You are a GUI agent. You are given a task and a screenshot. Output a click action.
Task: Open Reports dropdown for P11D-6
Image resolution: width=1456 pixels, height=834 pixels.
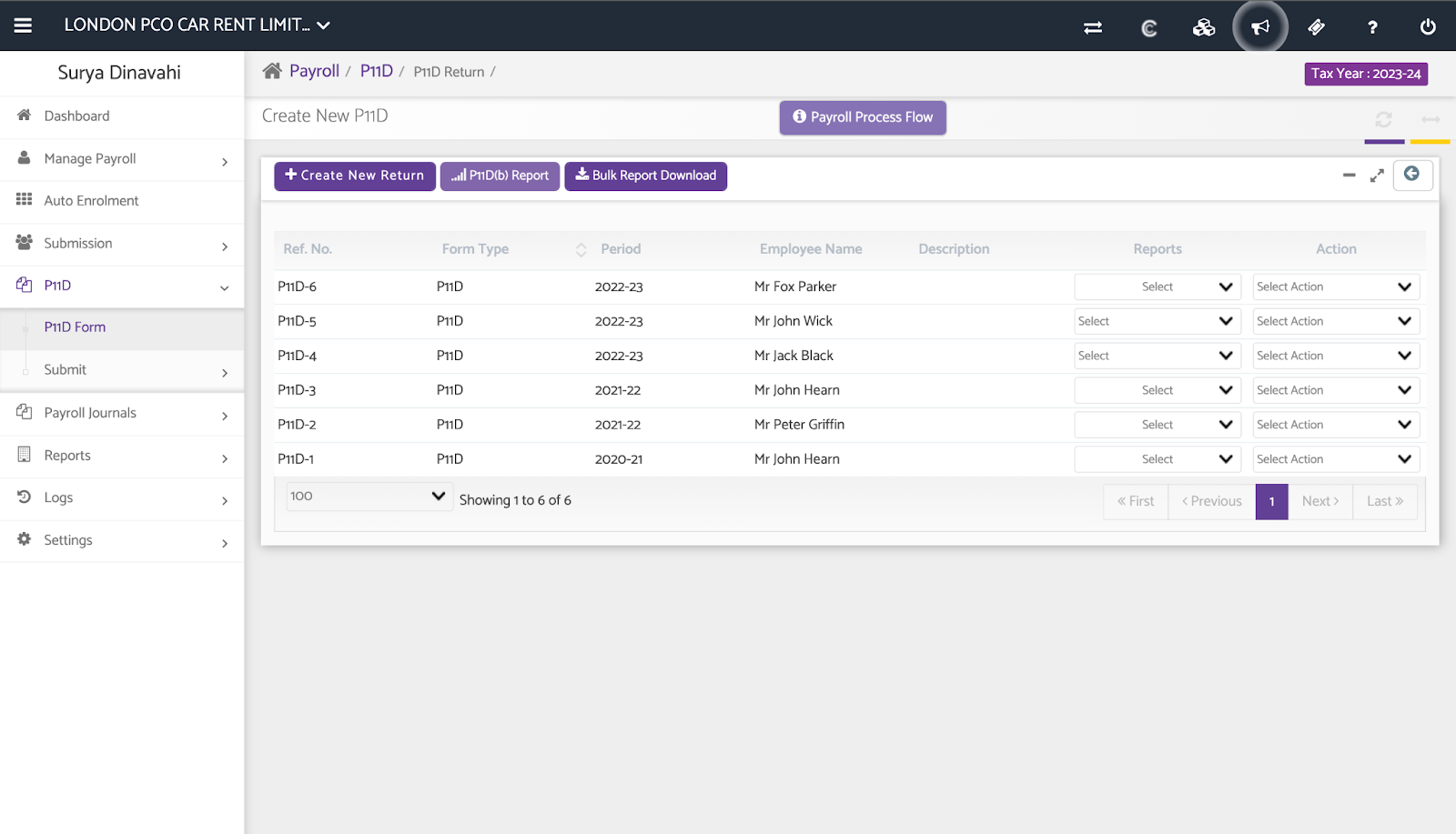1158,286
